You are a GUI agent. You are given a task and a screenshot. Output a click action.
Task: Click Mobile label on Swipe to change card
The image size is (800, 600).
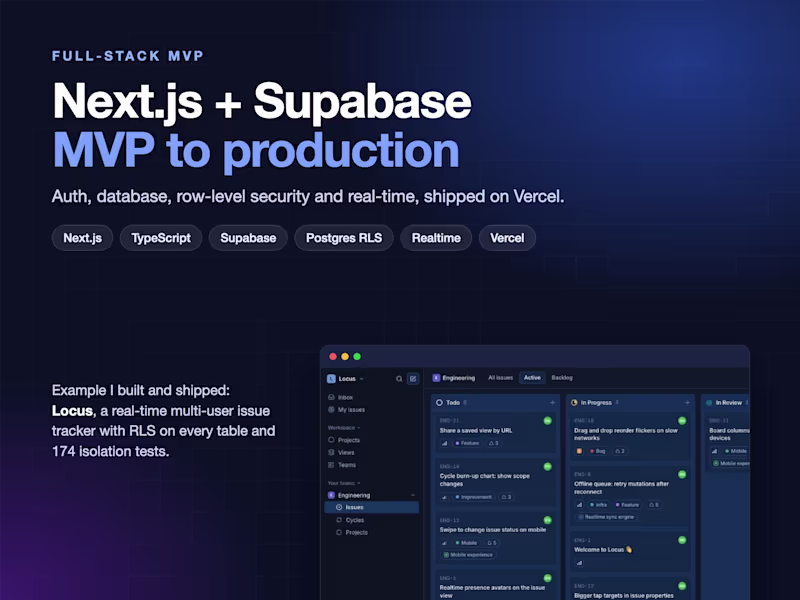[466, 543]
